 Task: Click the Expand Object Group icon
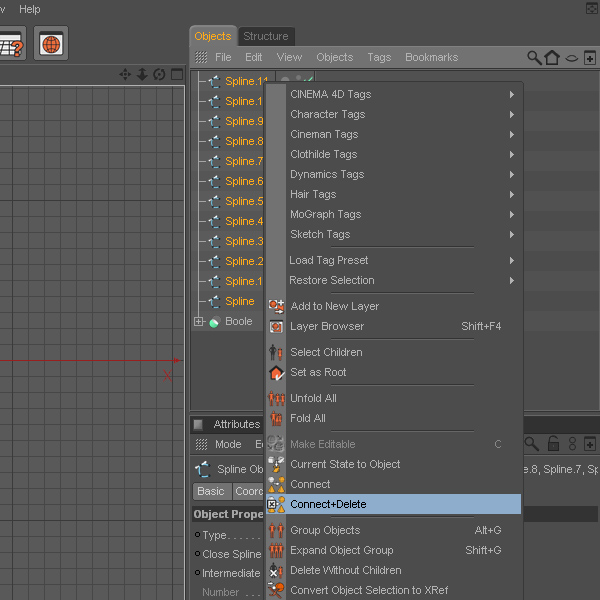pyautogui.click(x=276, y=550)
